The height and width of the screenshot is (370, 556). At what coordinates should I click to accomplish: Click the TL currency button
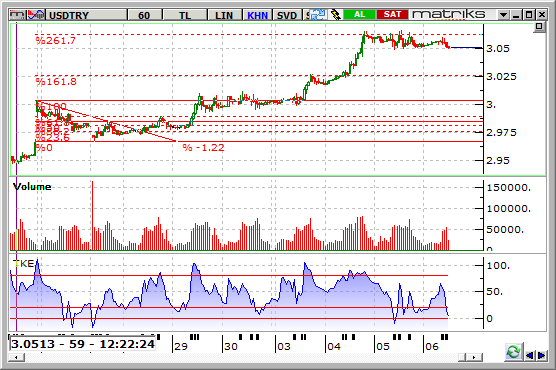(x=185, y=15)
